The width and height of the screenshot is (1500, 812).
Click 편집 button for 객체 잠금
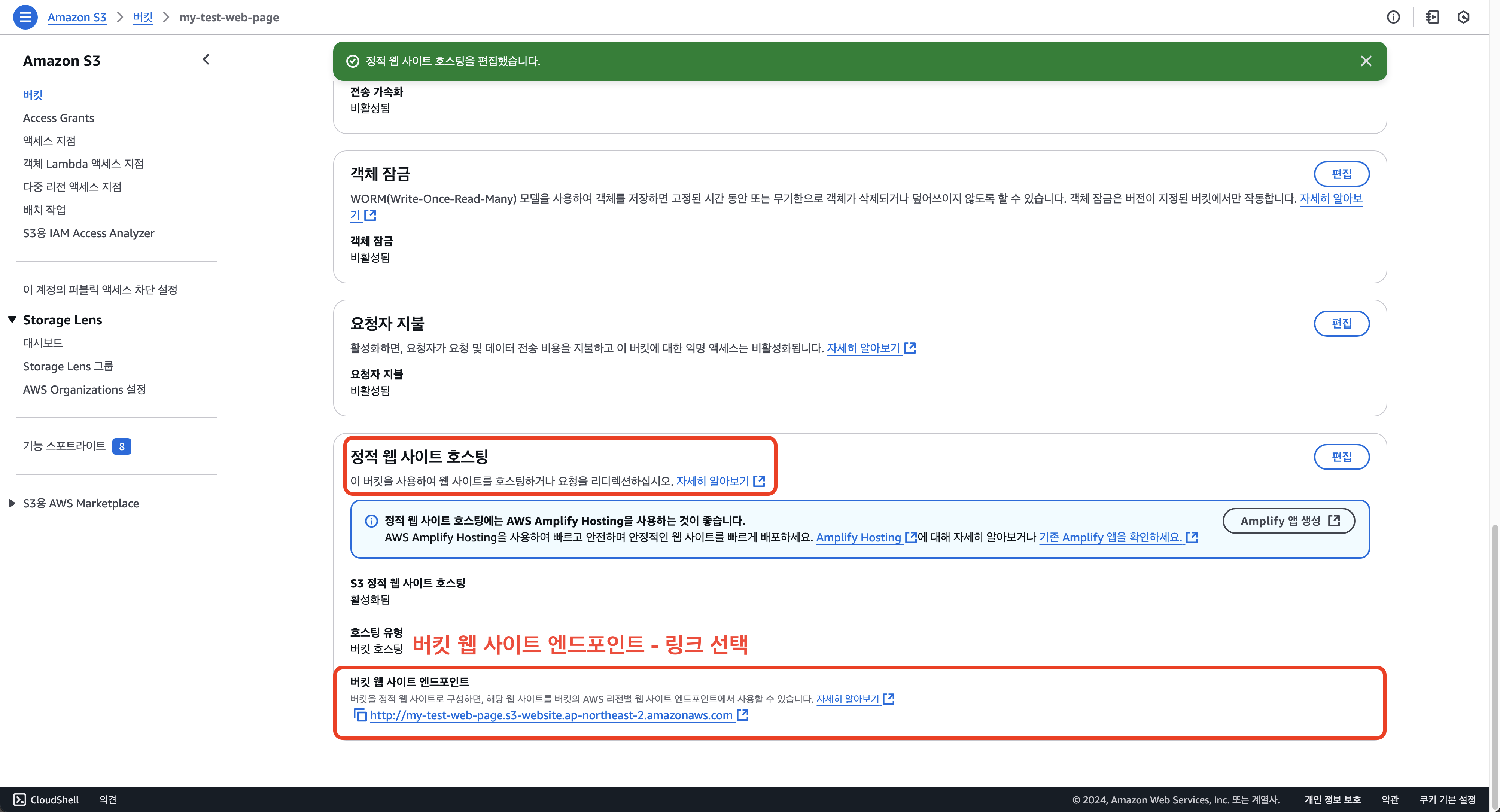coord(1342,174)
